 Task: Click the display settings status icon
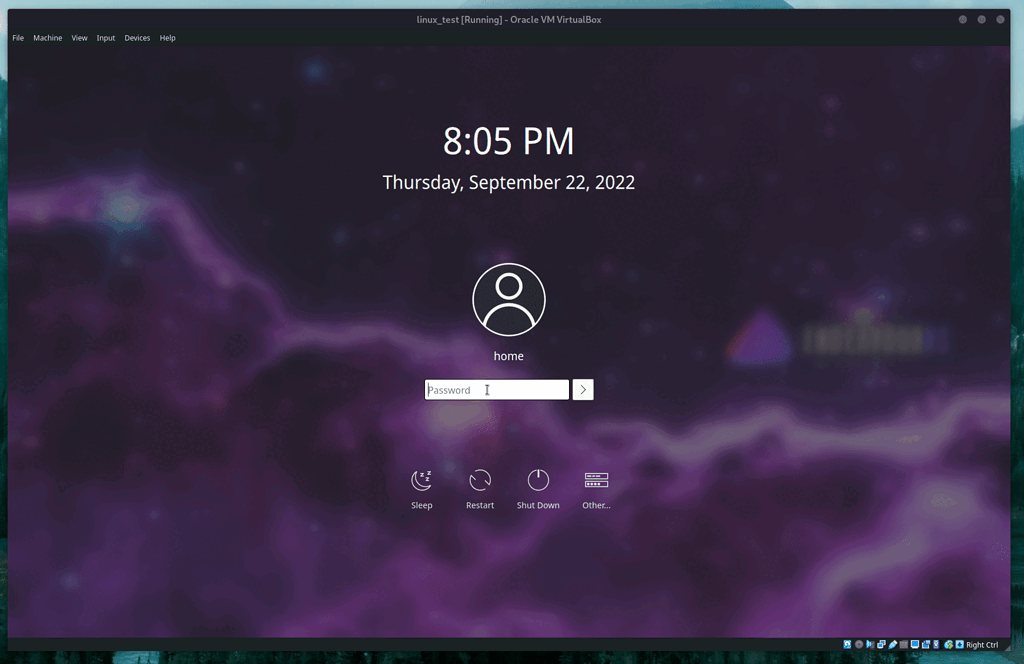pos(915,644)
